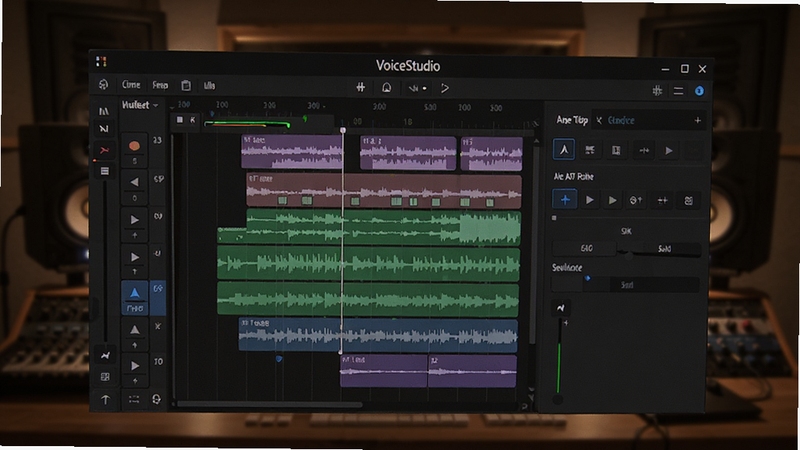
Task: Click the clipboard icon in the top toolbar
Action: [x=186, y=85]
